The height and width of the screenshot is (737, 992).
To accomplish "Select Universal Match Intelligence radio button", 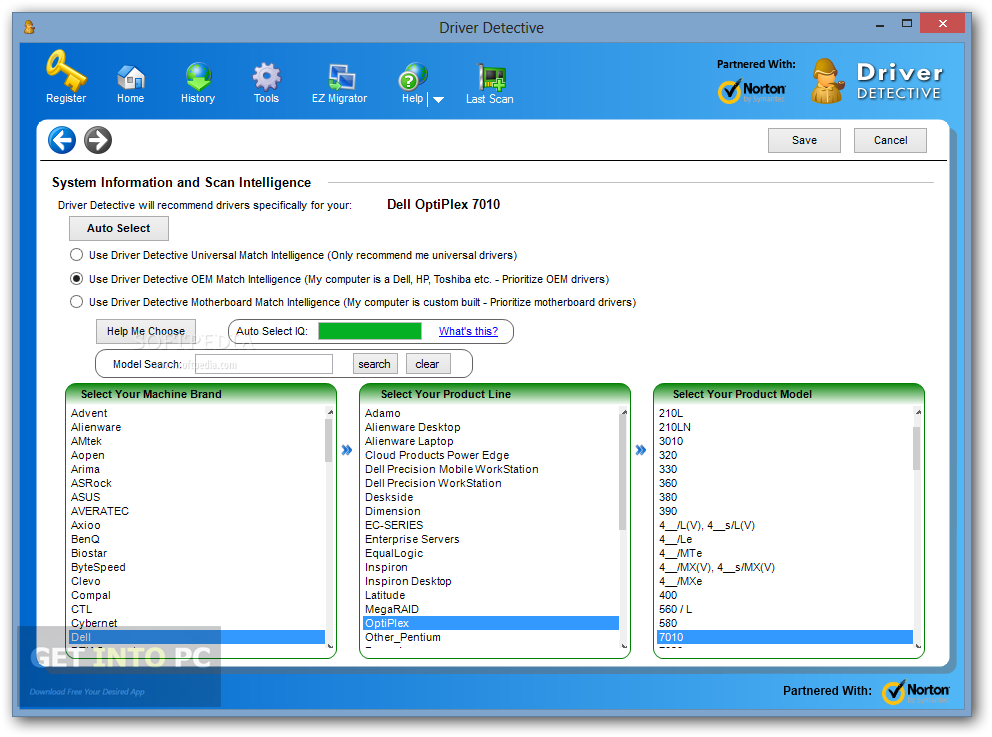I will pos(77,255).
